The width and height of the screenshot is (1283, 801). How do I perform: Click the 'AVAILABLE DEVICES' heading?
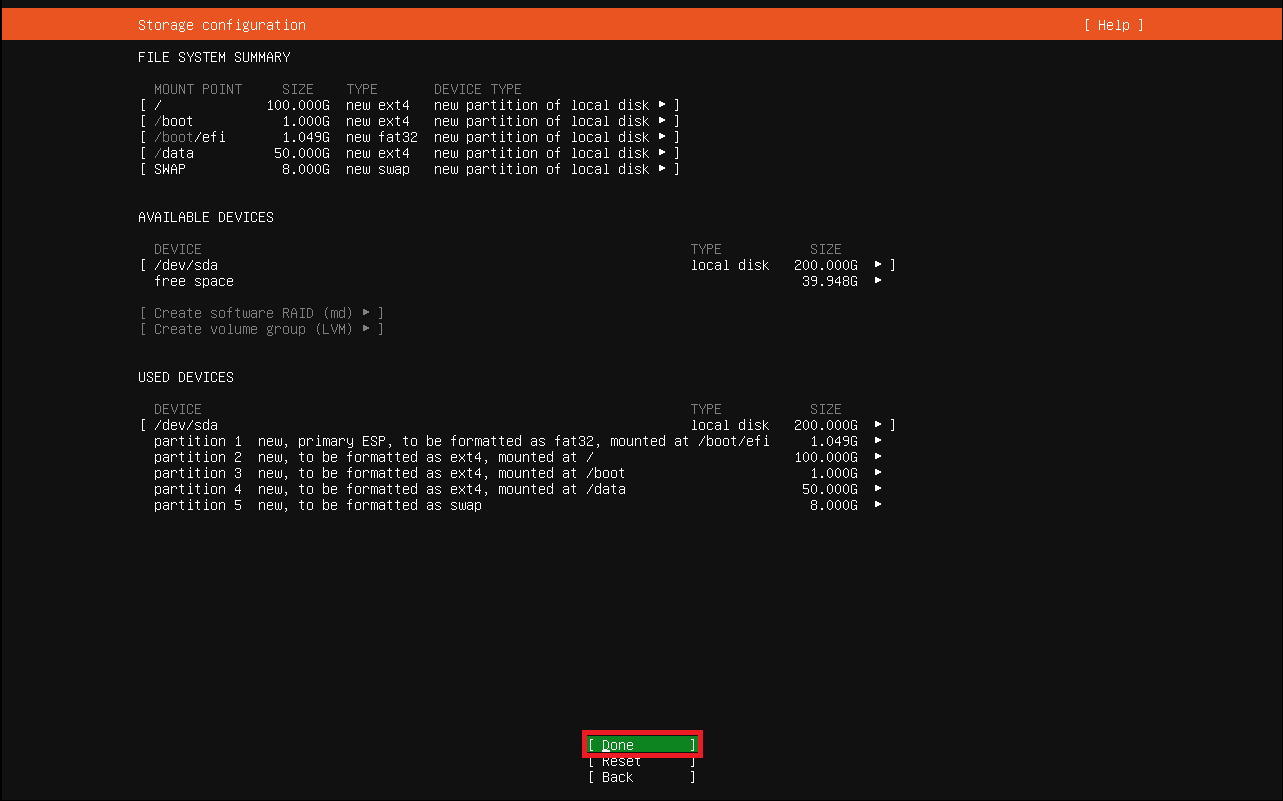pyautogui.click(x=206, y=217)
